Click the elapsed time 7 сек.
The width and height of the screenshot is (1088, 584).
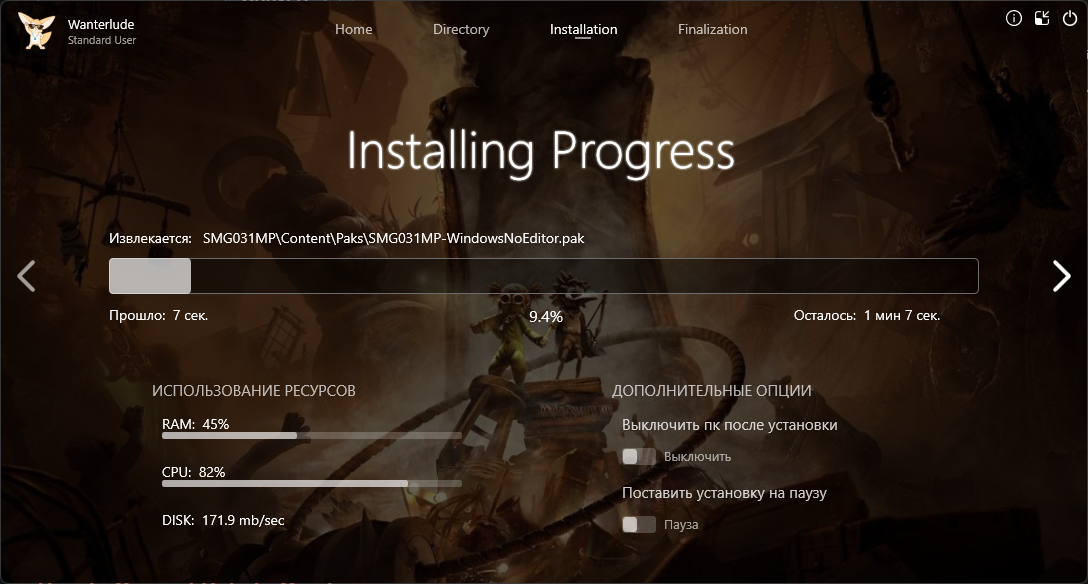[190, 316]
